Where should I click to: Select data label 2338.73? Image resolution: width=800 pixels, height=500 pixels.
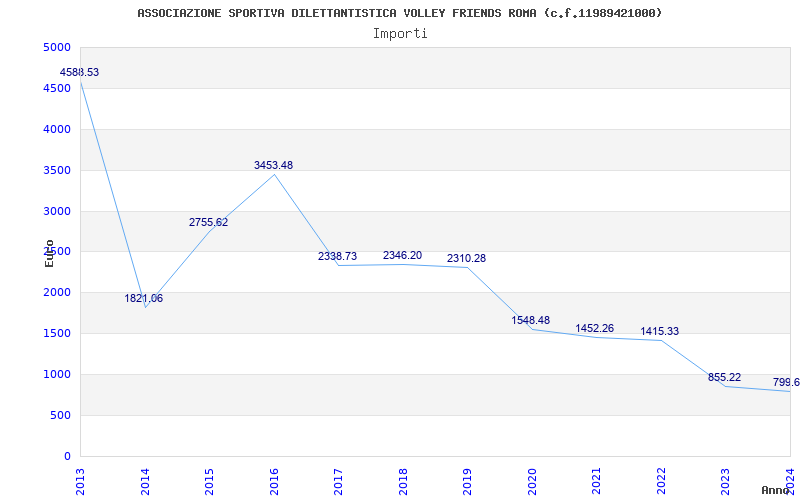tap(338, 257)
